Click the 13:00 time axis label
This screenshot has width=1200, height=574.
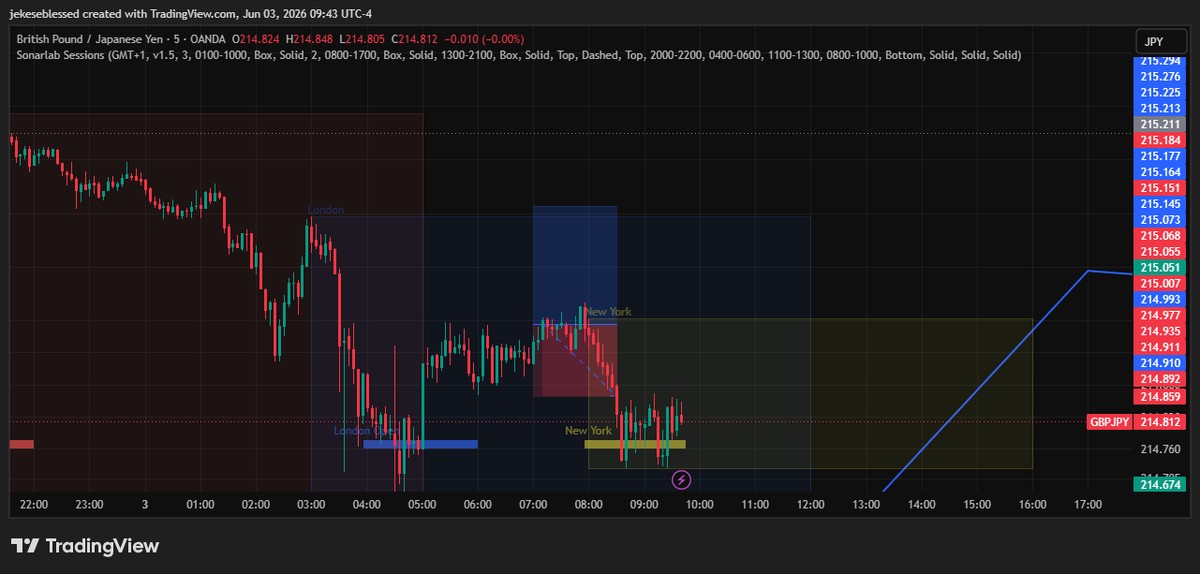coord(866,505)
